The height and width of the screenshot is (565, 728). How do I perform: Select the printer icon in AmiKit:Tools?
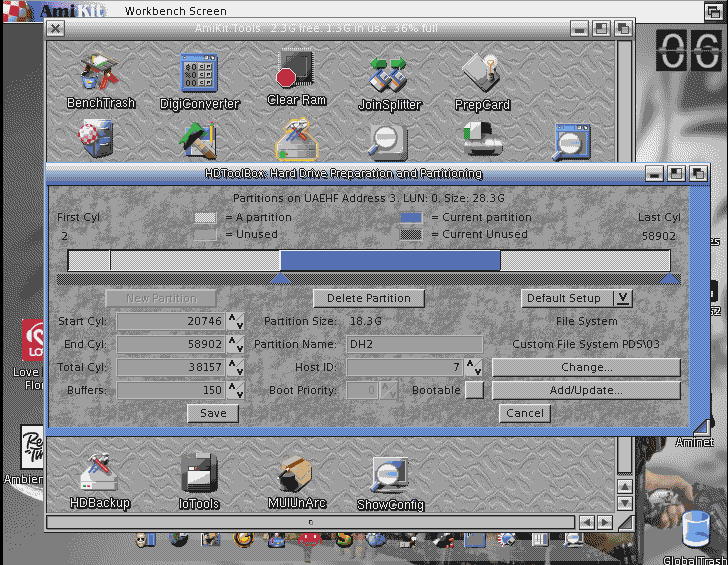(483, 139)
